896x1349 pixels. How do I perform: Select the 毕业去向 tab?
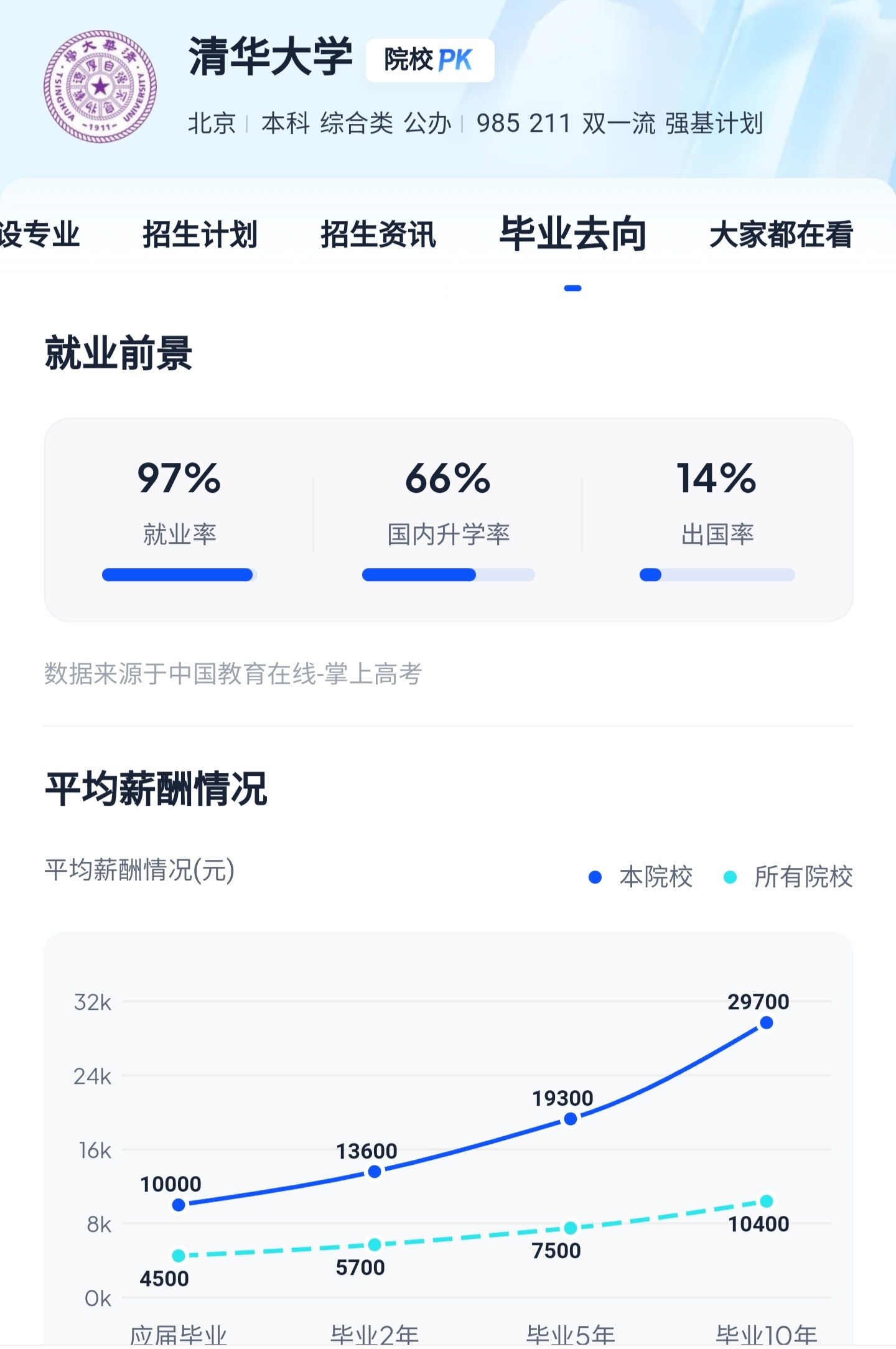[573, 234]
